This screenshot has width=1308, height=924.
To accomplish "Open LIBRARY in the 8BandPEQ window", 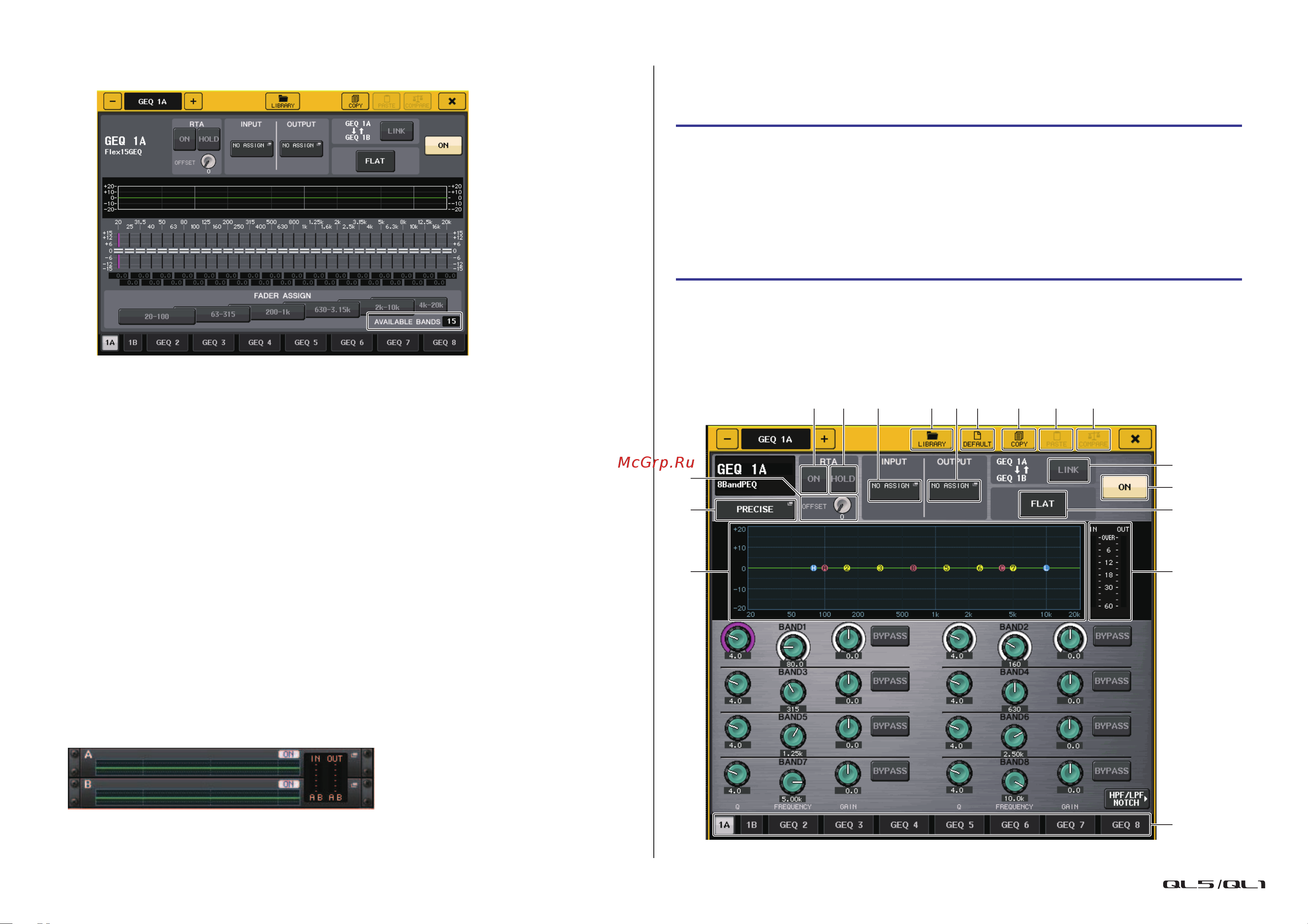I will click(931, 439).
